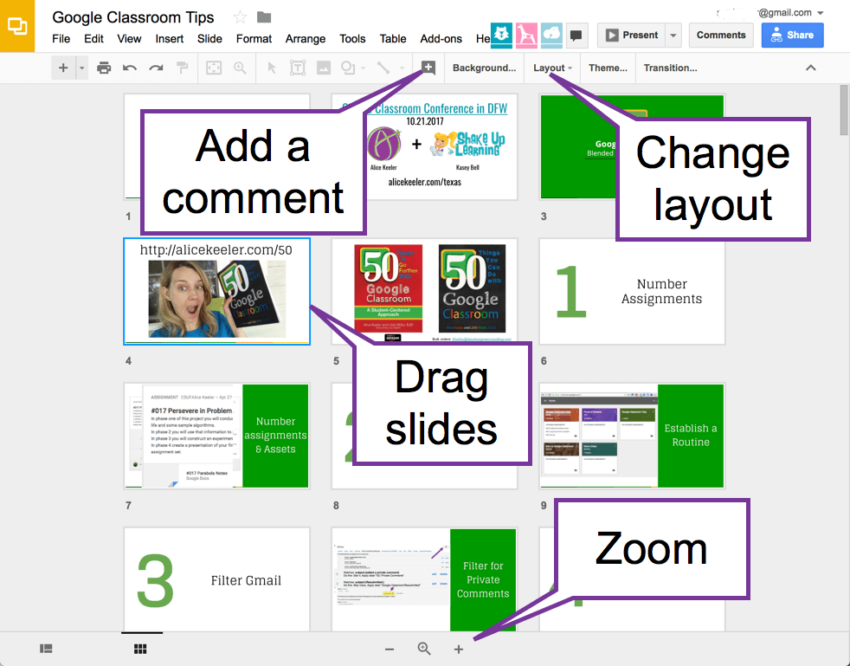The image size is (850, 666).
Task: Click the Redo icon
Action: coord(155,67)
